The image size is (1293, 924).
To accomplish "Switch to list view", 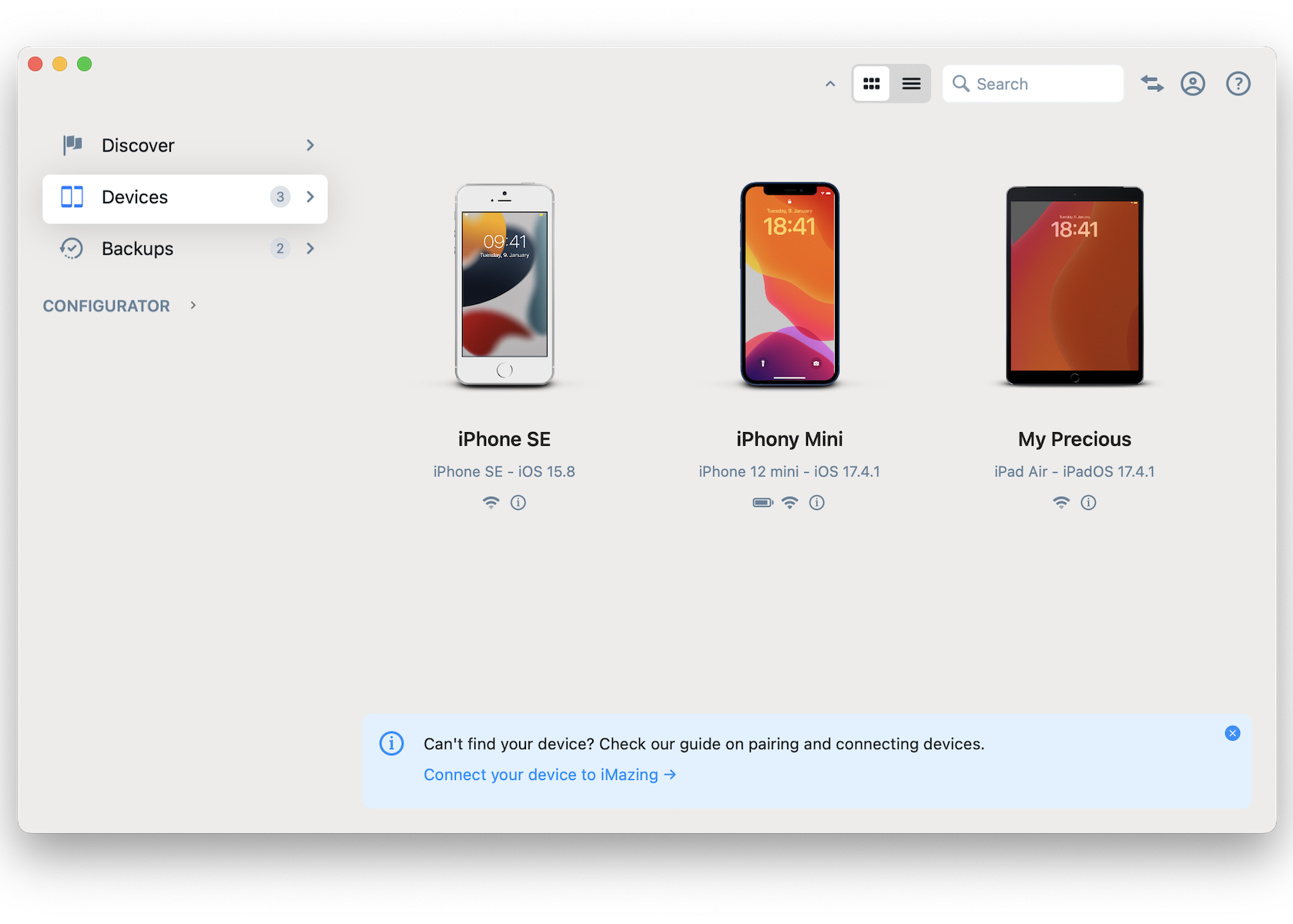I will coord(911,84).
